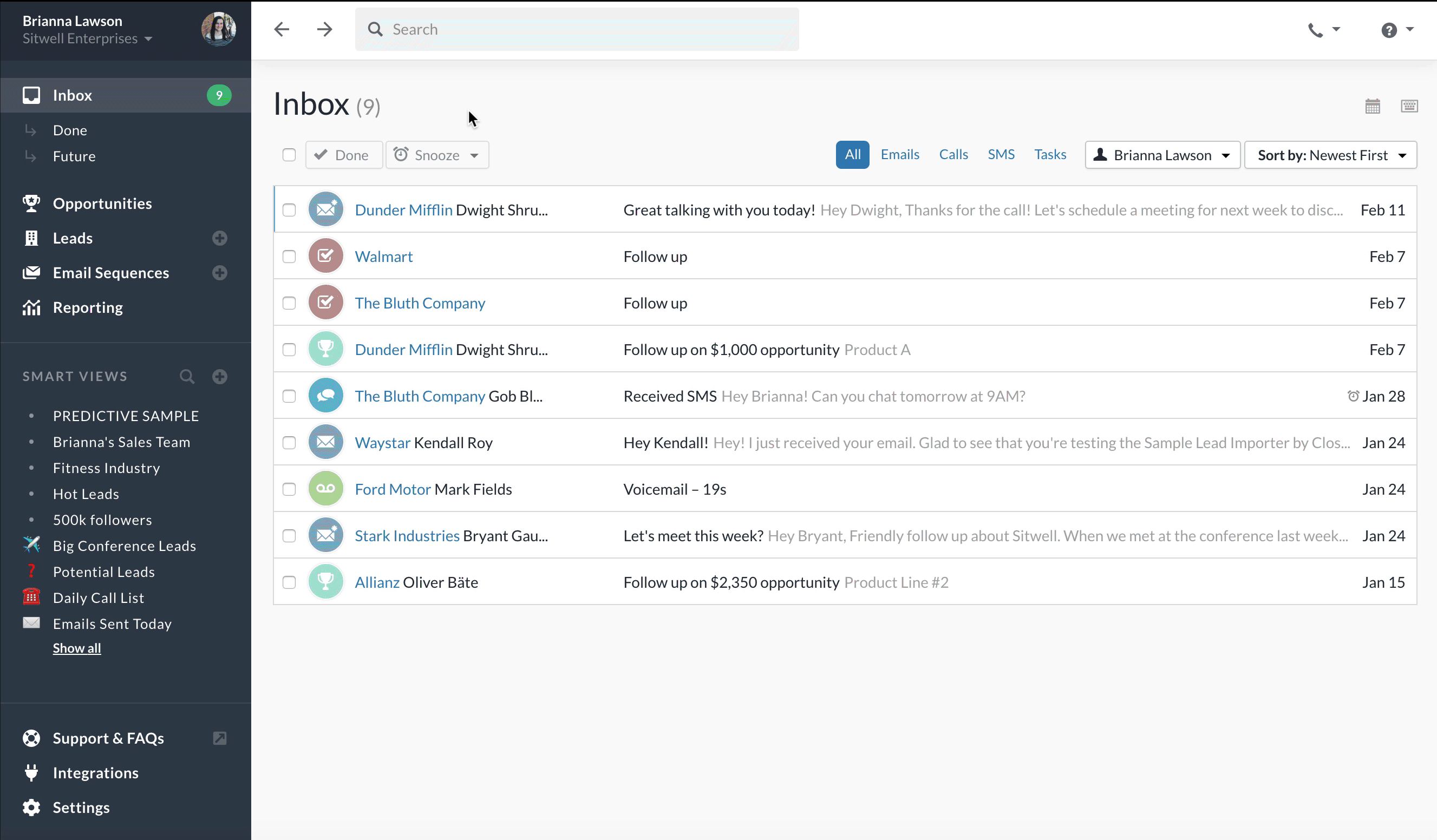The image size is (1437, 840).
Task: Add new Email Sequence plus icon
Action: [x=219, y=273]
